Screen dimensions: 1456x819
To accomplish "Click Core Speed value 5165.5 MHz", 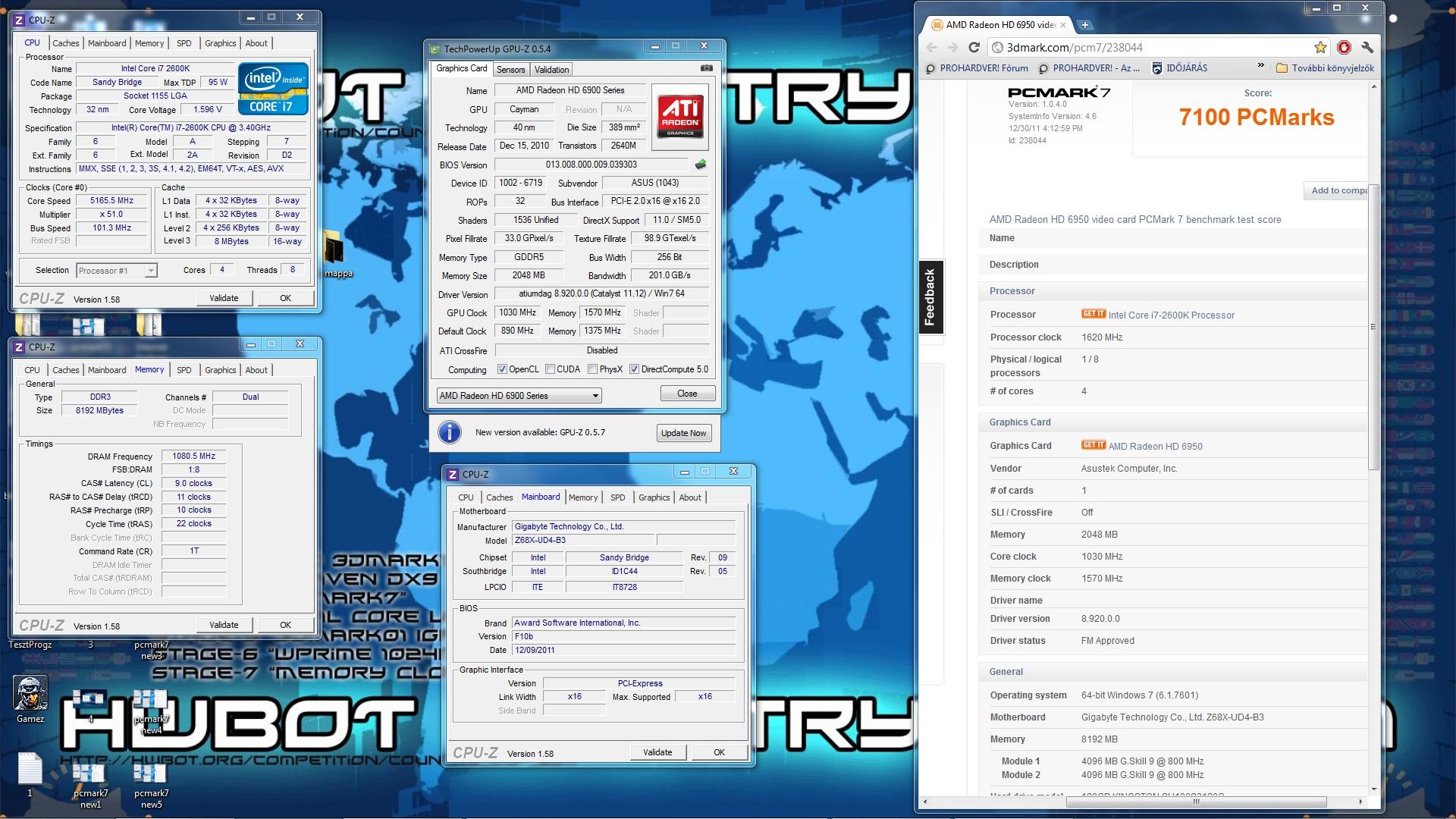I will coord(111,201).
